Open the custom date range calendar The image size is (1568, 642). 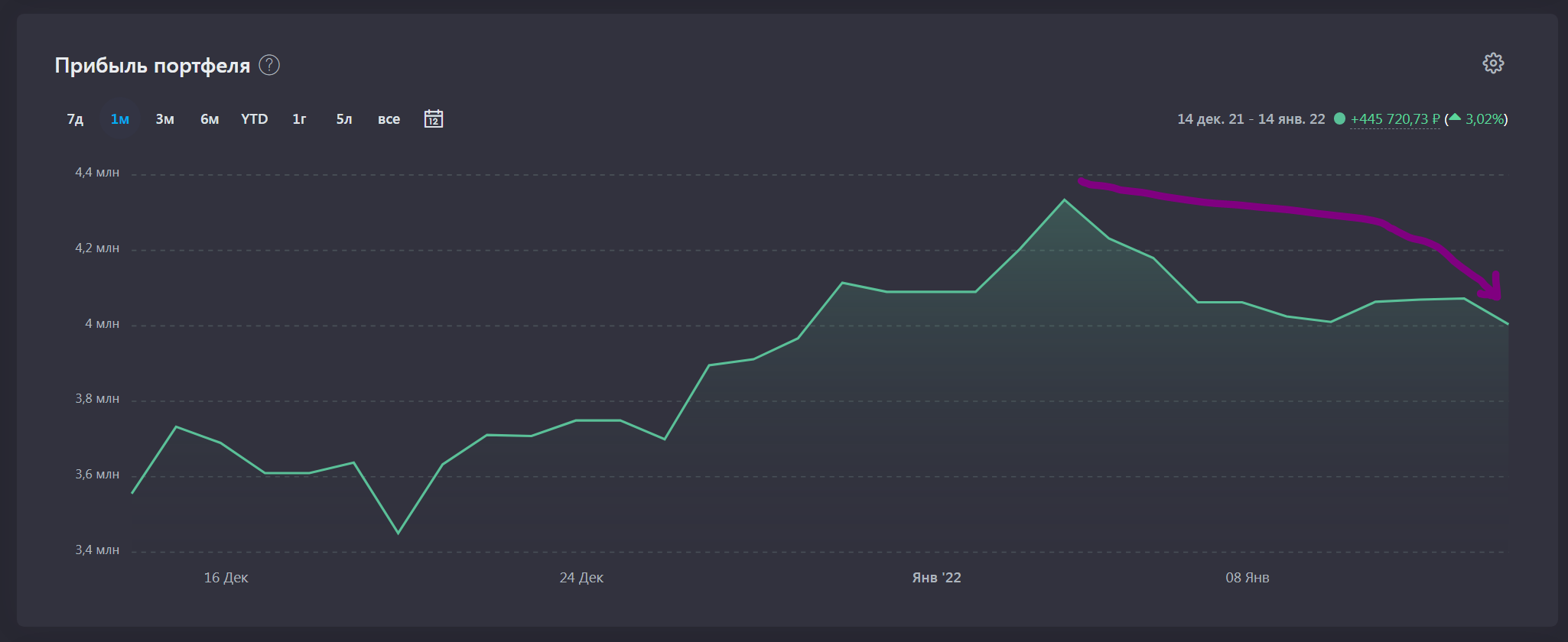[x=434, y=119]
